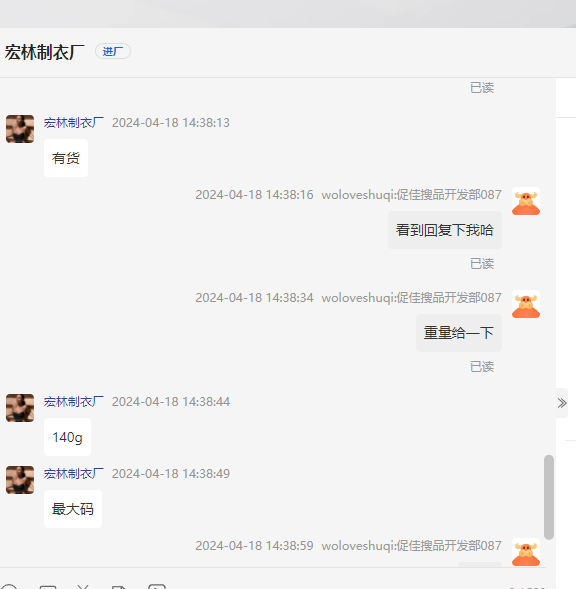Click the orange bull avatar at 14:38:59
Viewport: 576px width, 589px height.
coord(526,552)
